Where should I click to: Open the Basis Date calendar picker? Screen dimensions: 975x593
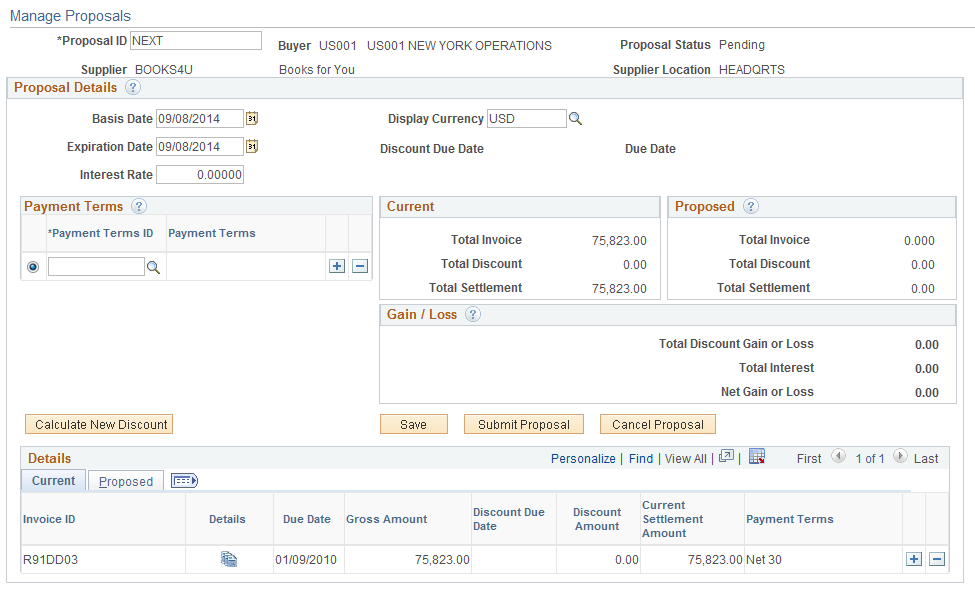tap(252, 118)
